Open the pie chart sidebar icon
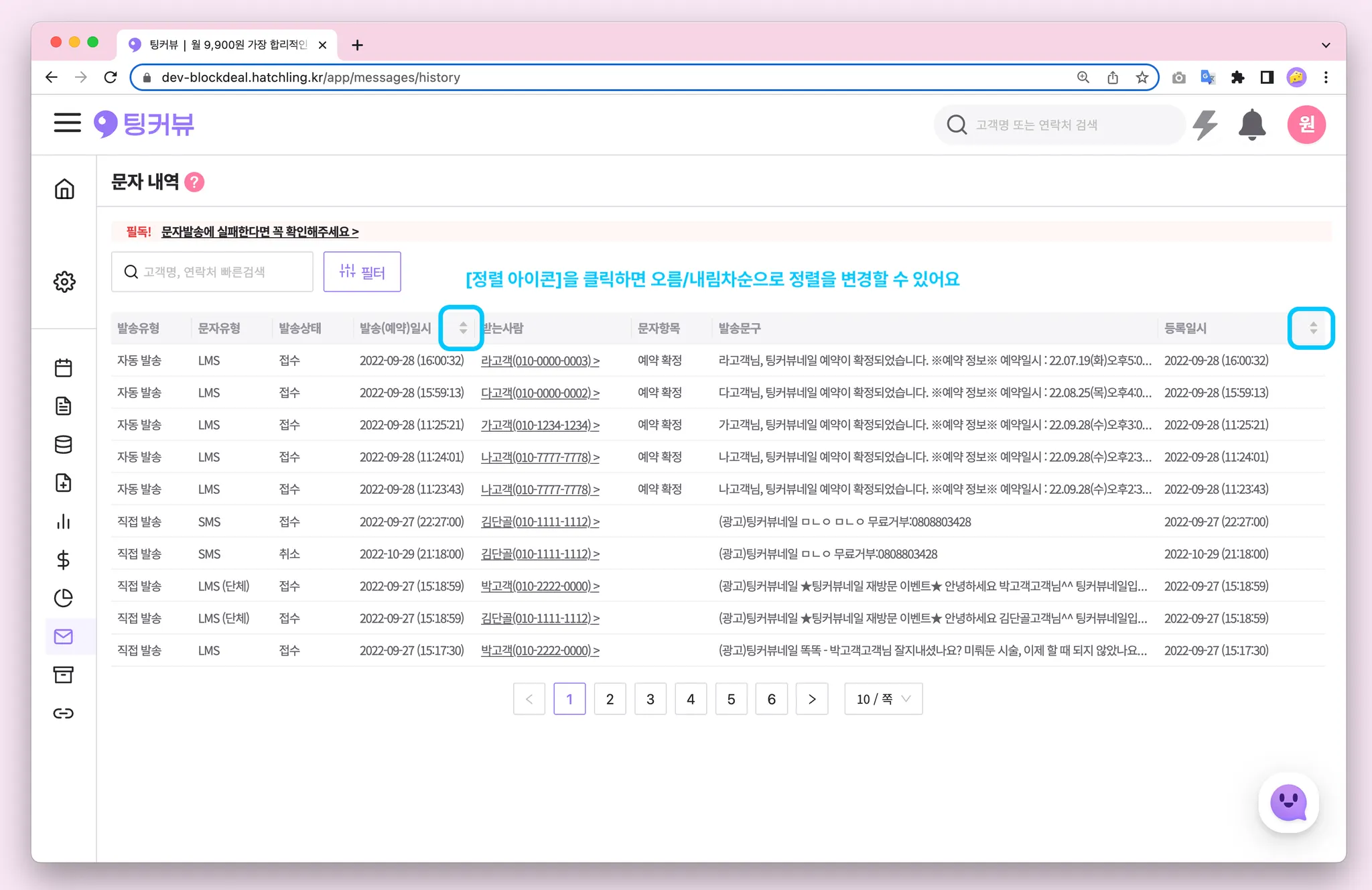Image resolution: width=1372 pixels, height=890 pixels. [x=64, y=597]
